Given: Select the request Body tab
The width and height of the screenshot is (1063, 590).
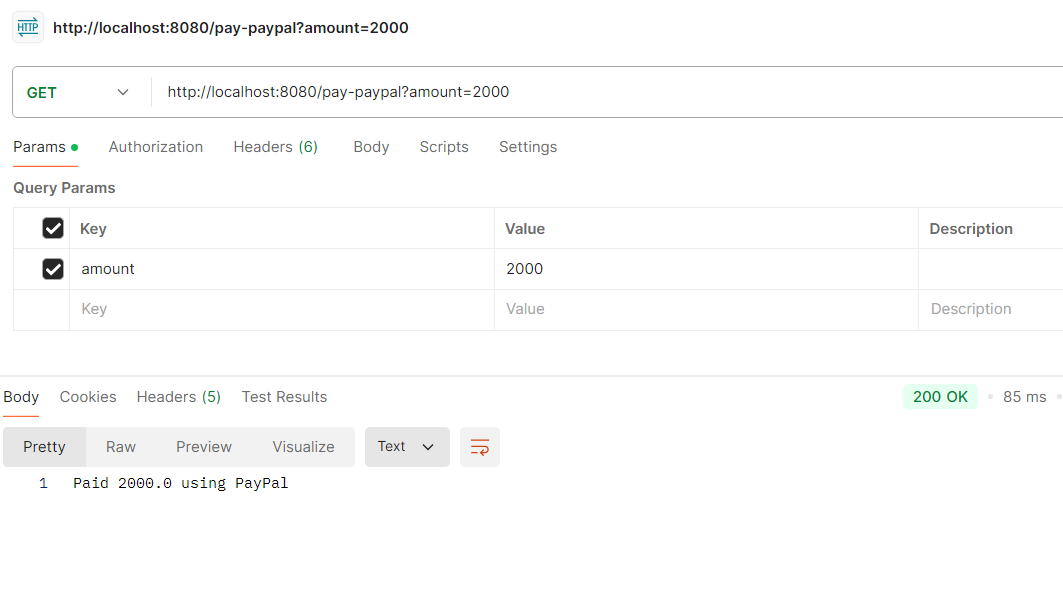Looking at the screenshot, I should coord(371,147).
